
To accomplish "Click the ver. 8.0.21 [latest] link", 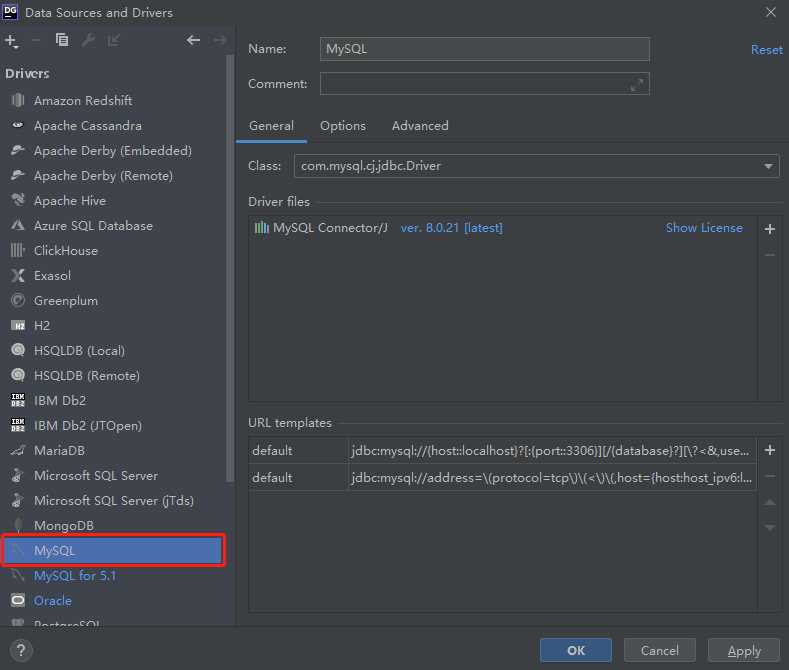I will coord(451,228).
